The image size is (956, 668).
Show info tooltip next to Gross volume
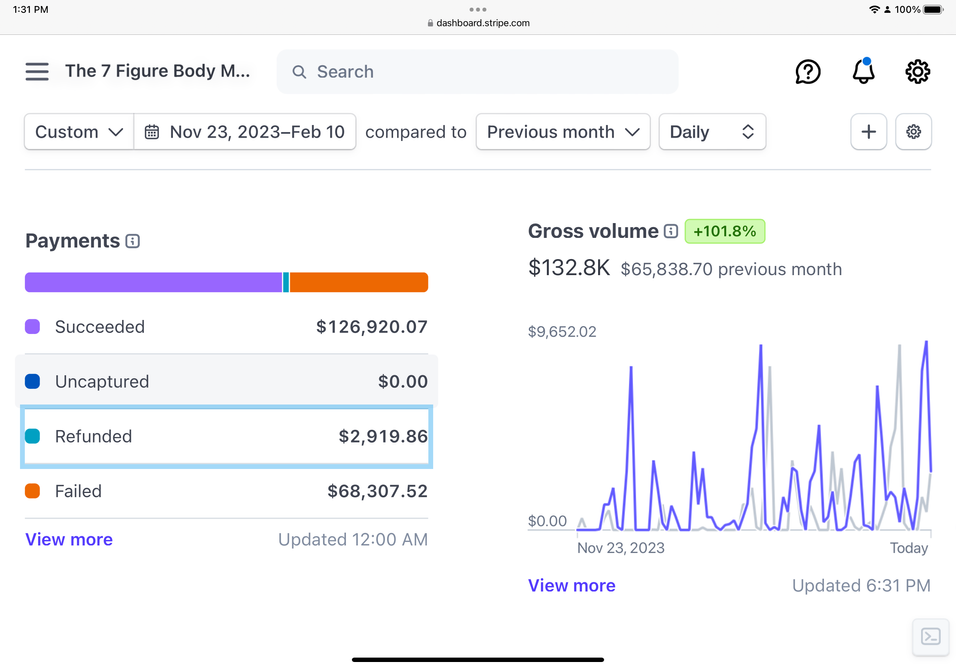tap(671, 232)
